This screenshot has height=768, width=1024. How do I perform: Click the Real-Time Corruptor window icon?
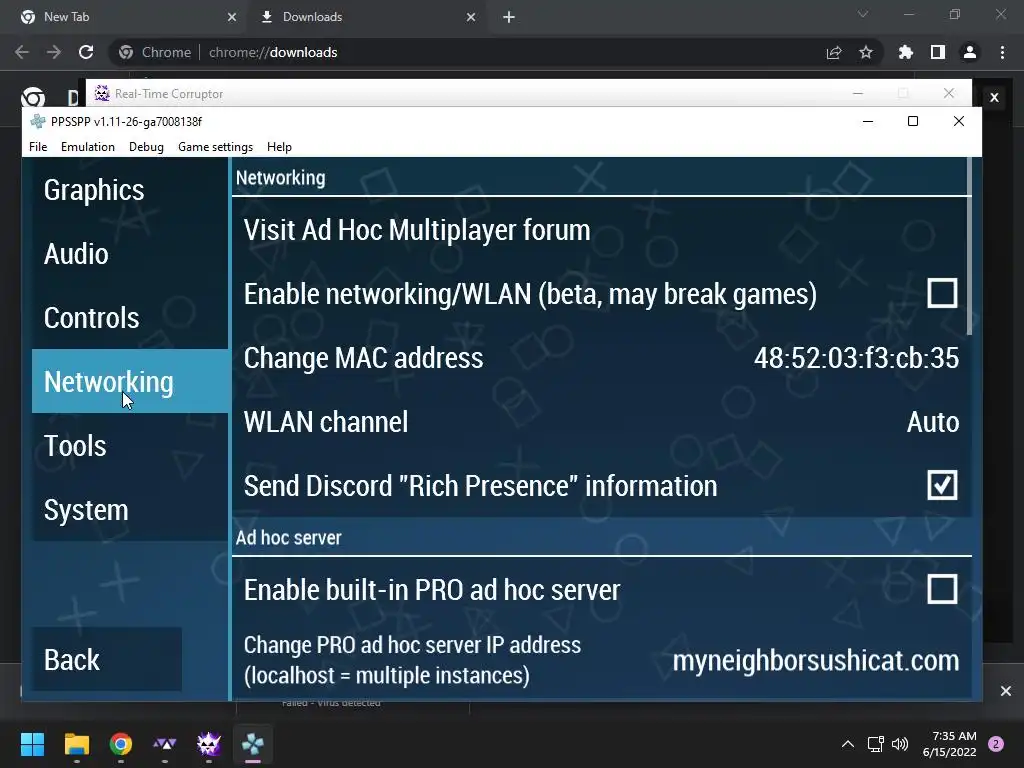tap(102, 93)
